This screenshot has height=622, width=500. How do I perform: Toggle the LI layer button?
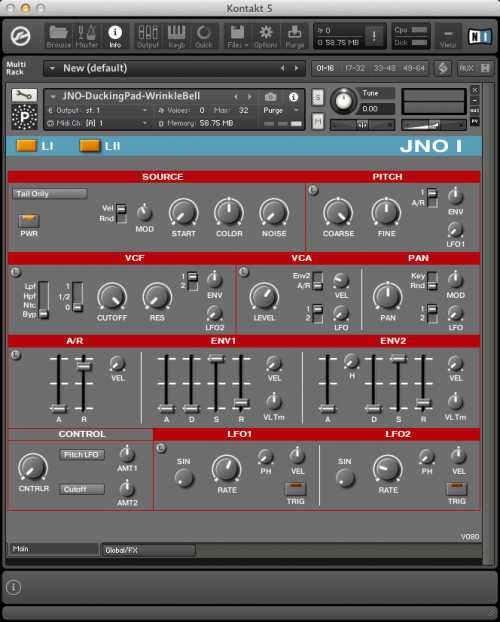(26, 146)
